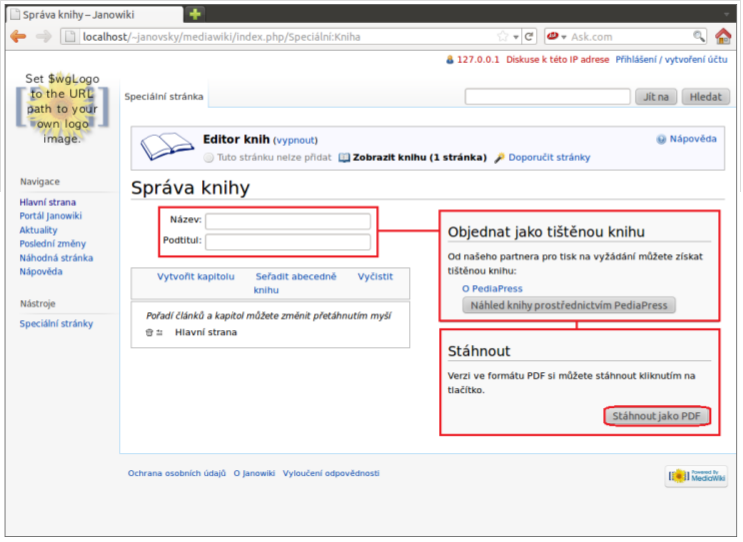The height and width of the screenshot is (542, 743).
Task: Click the Správa knihy page heading
Action: (190, 188)
